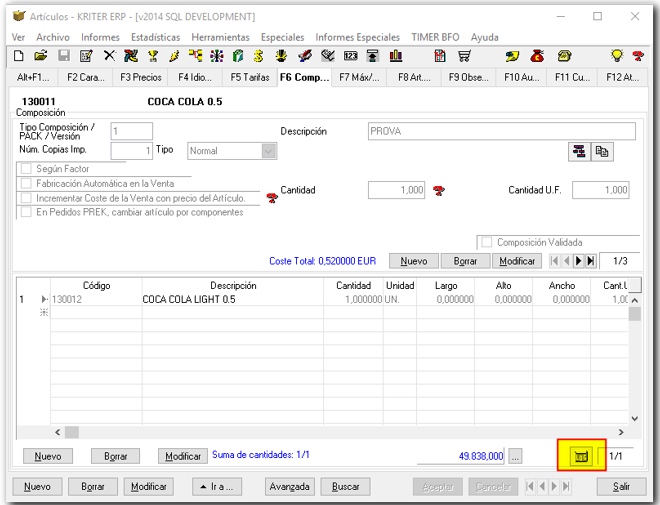This screenshot has width=660, height=505.
Task: Click the 130012 code cell
Action: pyautogui.click(x=96, y=300)
